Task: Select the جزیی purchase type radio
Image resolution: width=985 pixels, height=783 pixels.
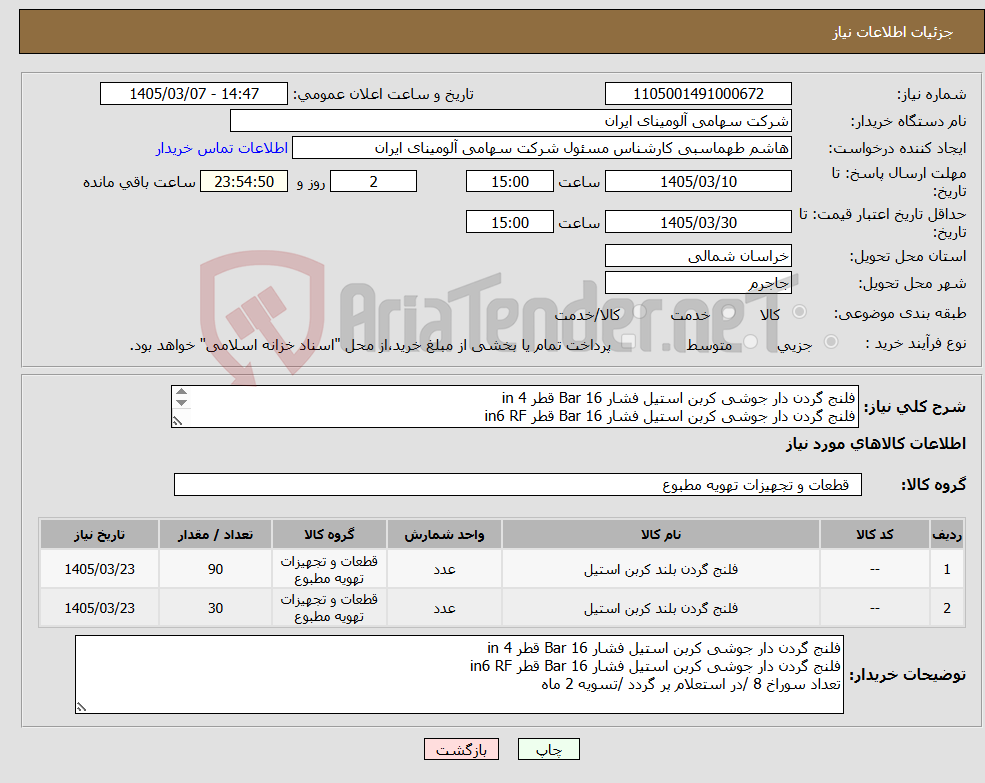Action: pyautogui.click(x=830, y=341)
